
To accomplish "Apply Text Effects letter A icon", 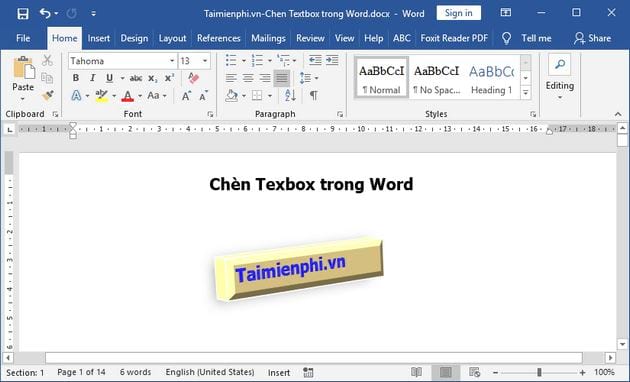I will (x=76, y=96).
